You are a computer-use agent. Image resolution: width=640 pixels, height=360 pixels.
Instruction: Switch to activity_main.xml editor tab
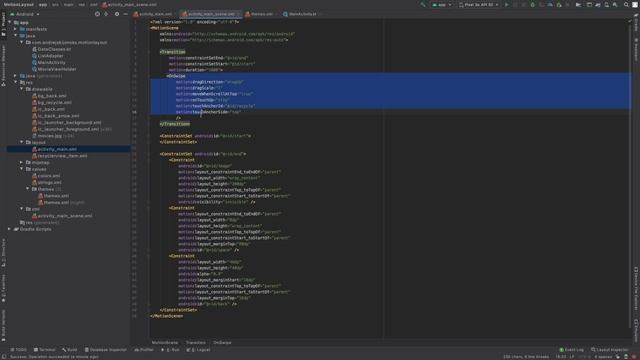tap(153, 14)
